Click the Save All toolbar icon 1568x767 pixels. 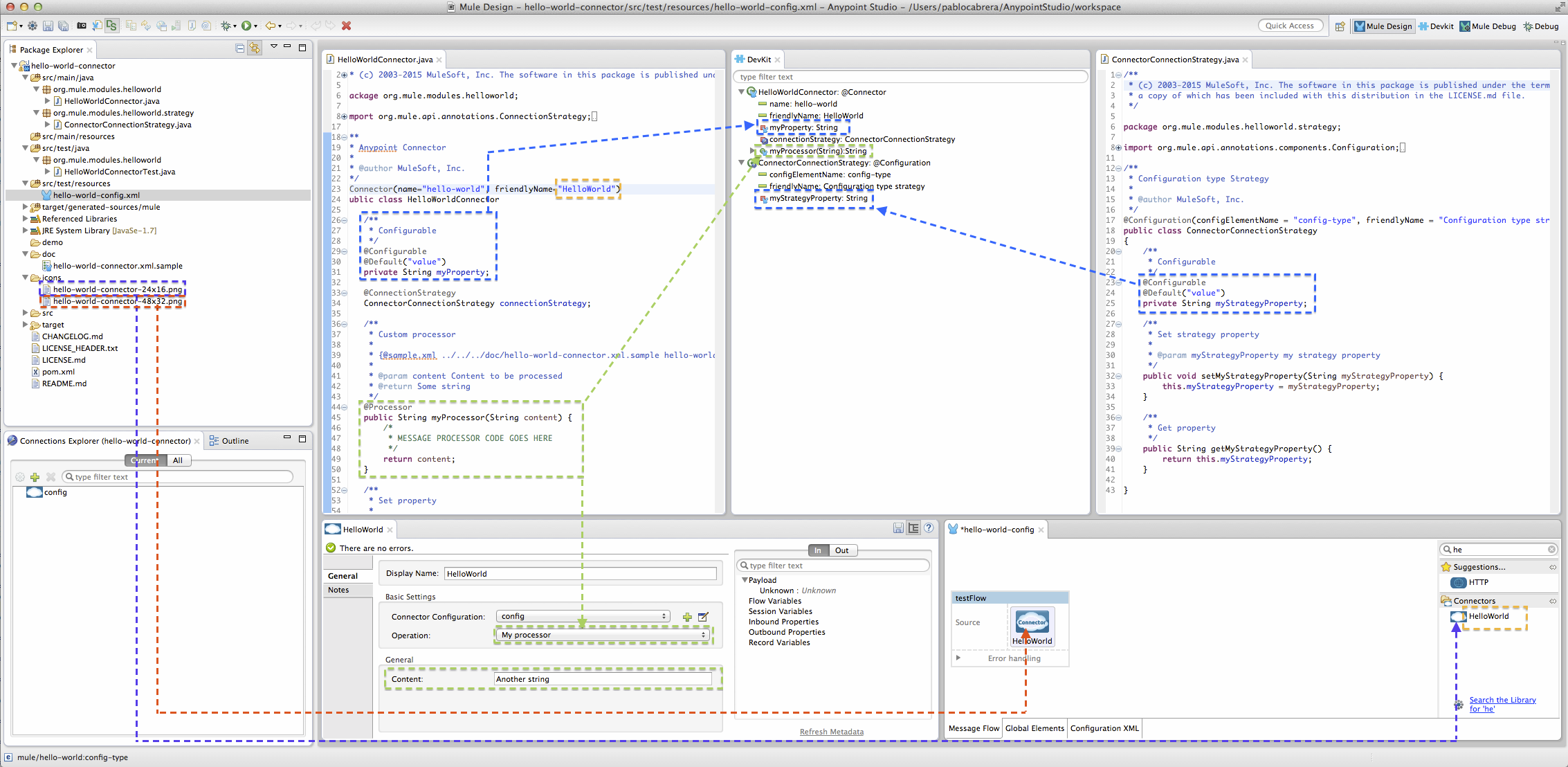(x=63, y=26)
